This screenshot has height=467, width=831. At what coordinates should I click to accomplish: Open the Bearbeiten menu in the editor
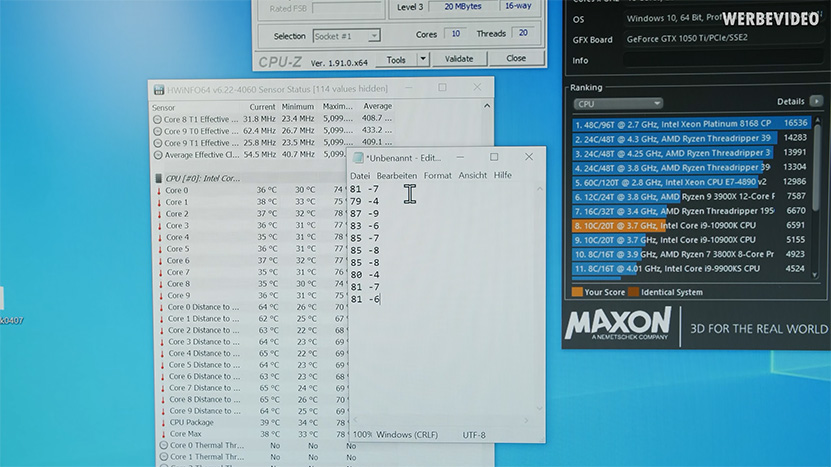pos(396,175)
